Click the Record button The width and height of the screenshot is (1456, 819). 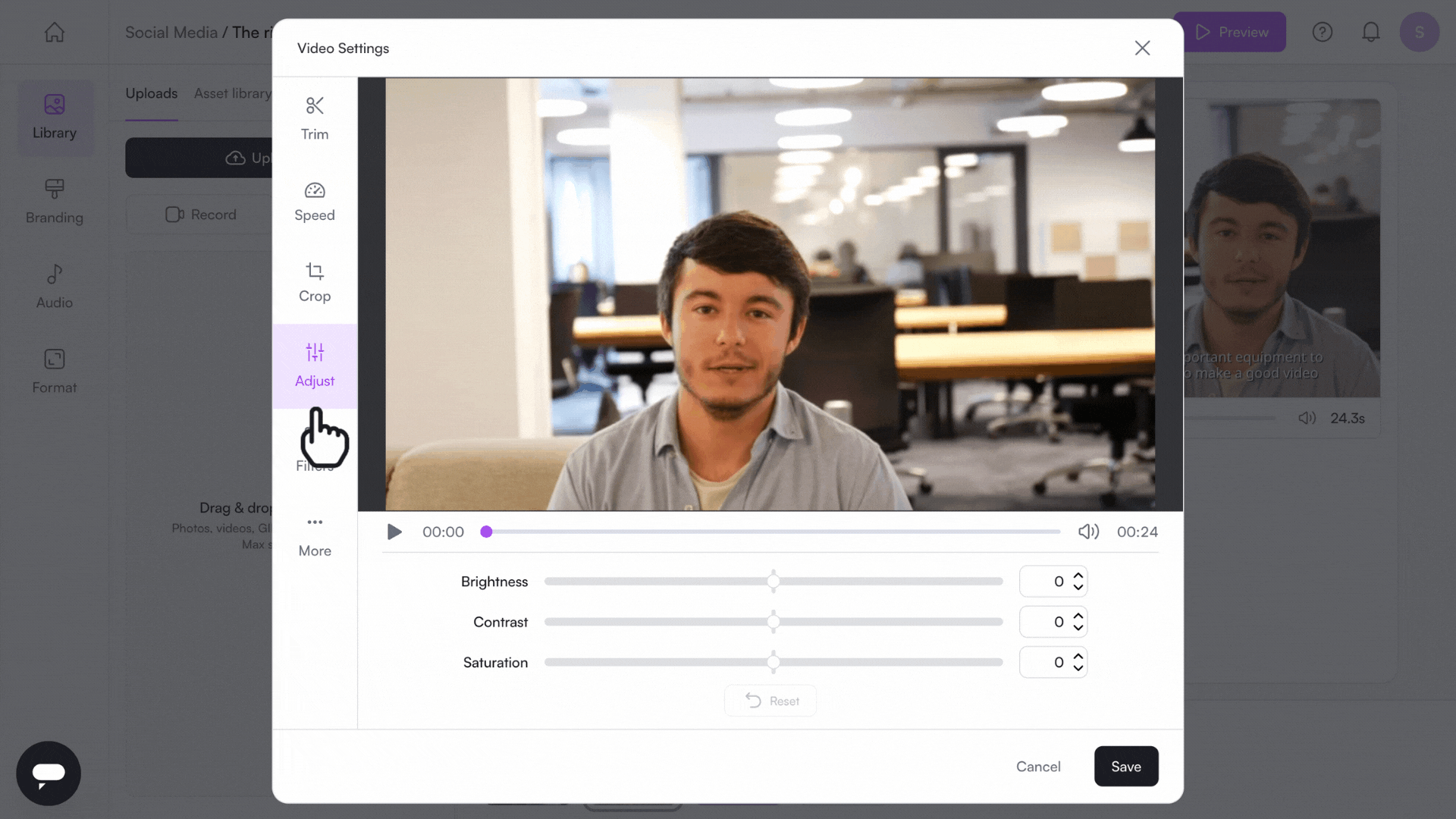[199, 215]
